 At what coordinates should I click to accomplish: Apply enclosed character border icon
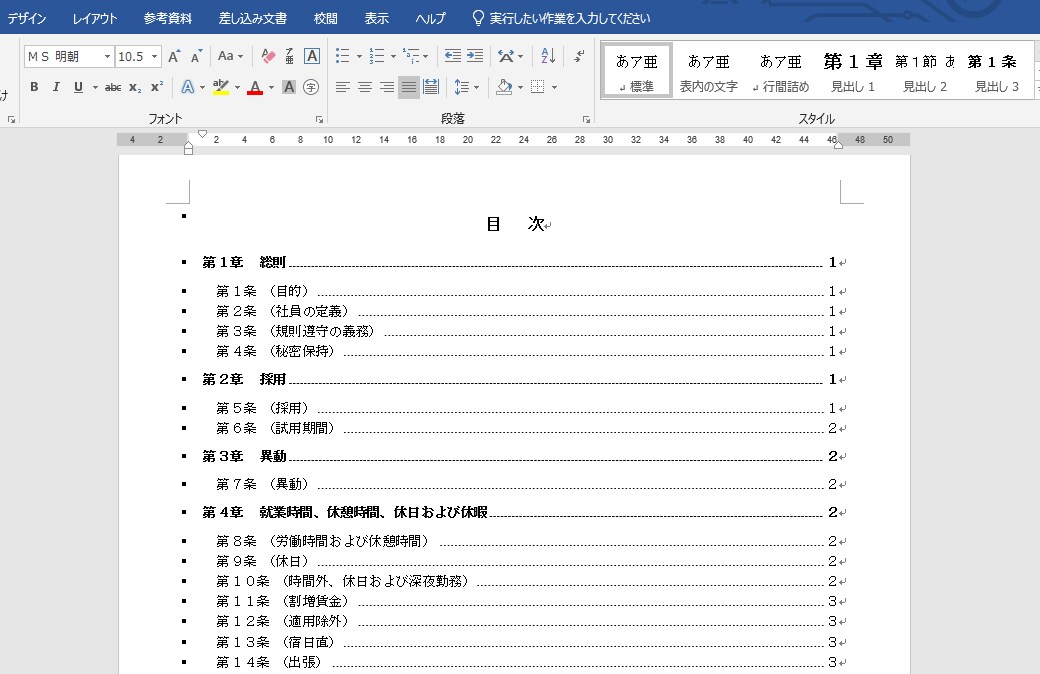312,56
